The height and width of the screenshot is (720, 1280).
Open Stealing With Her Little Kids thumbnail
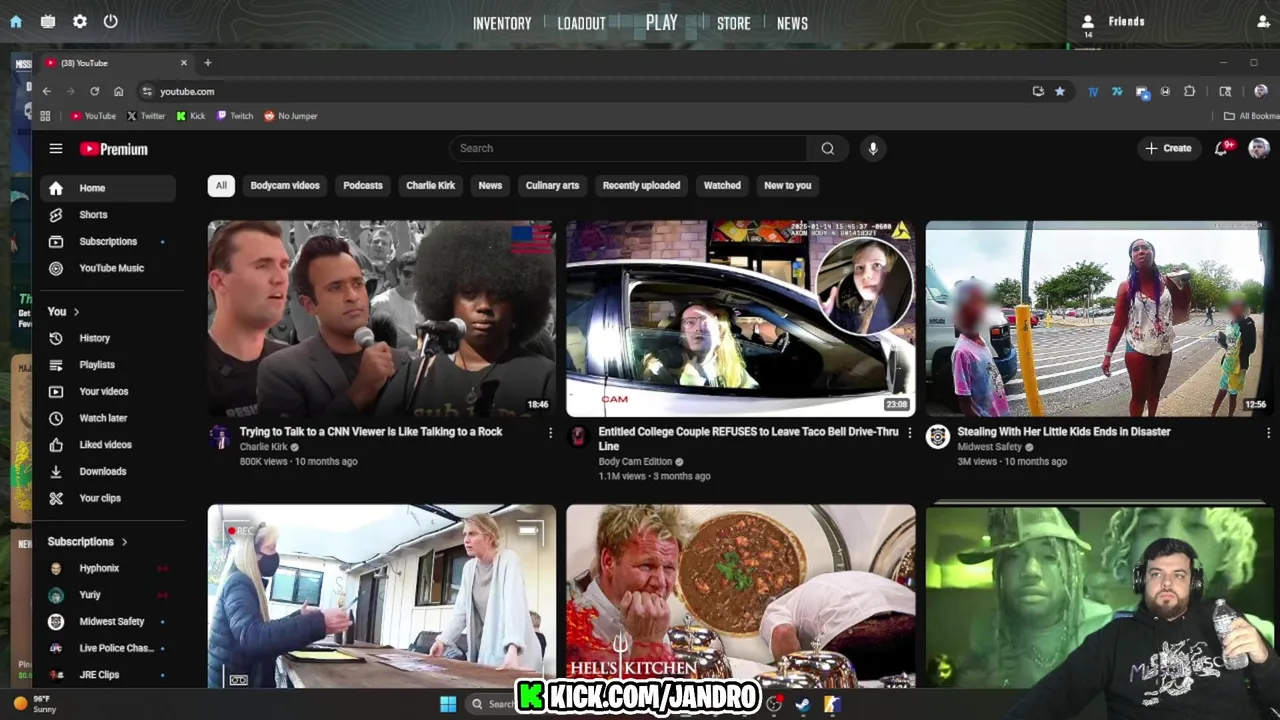tap(1098, 318)
